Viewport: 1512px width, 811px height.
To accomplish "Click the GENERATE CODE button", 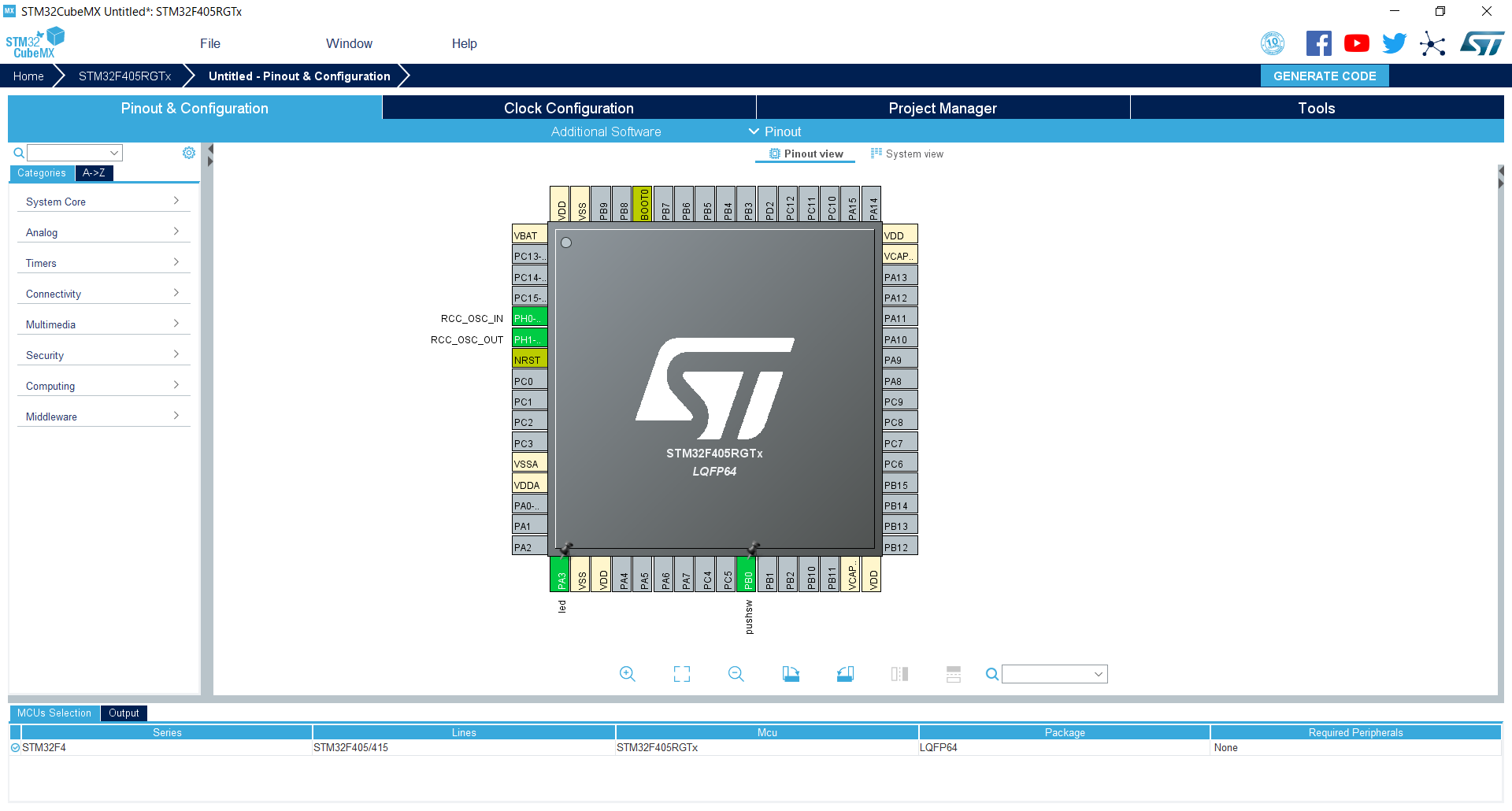I will click(x=1325, y=76).
